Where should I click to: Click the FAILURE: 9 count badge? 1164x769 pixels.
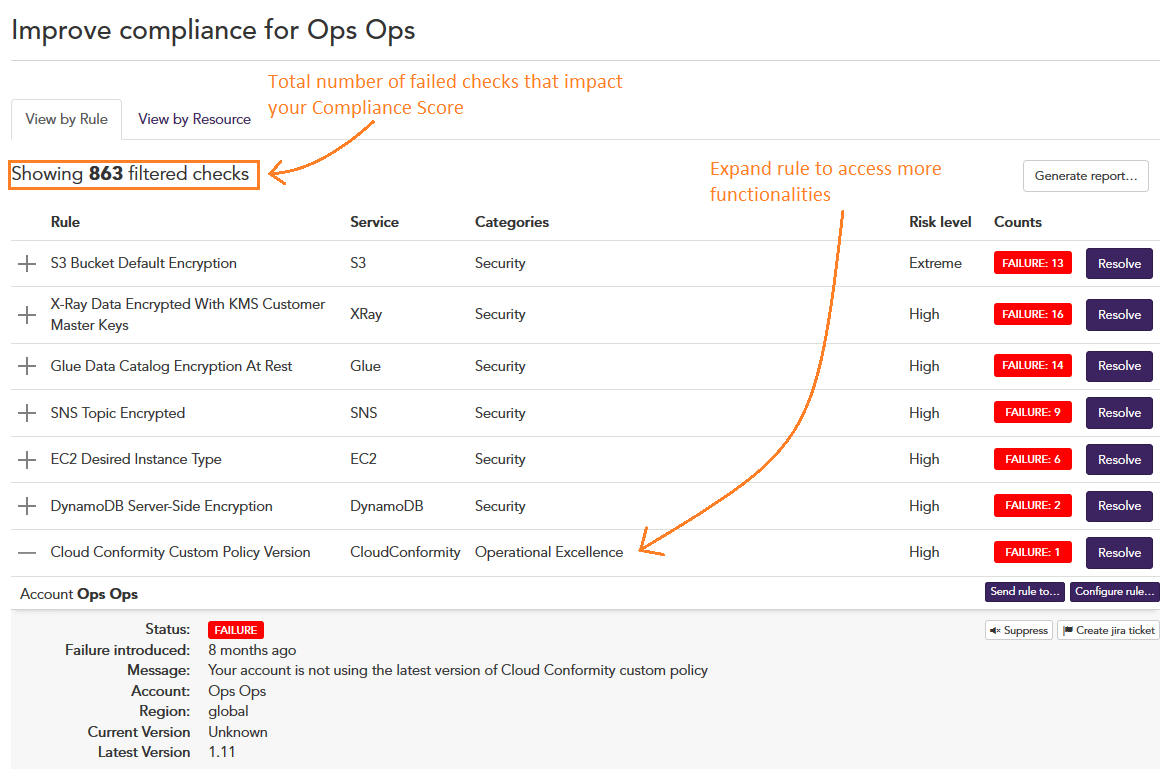pyautogui.click(x=1033, y=412)
